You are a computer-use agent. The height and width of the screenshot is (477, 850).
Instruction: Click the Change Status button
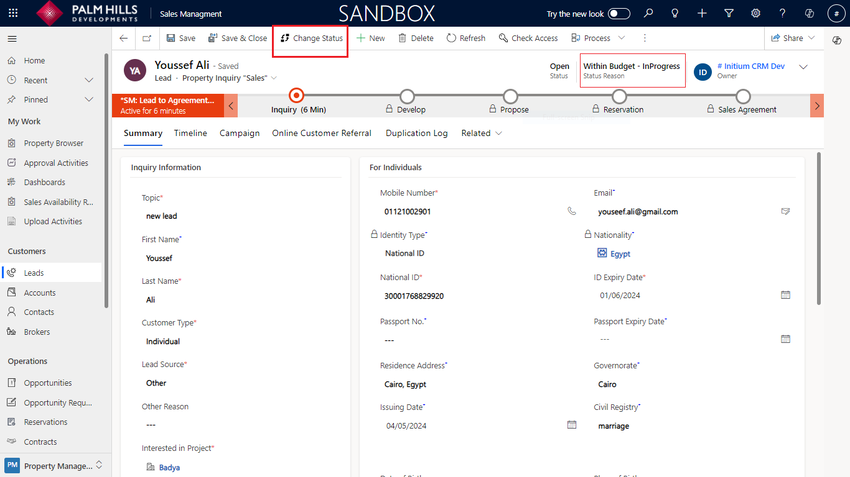point(311,38)
